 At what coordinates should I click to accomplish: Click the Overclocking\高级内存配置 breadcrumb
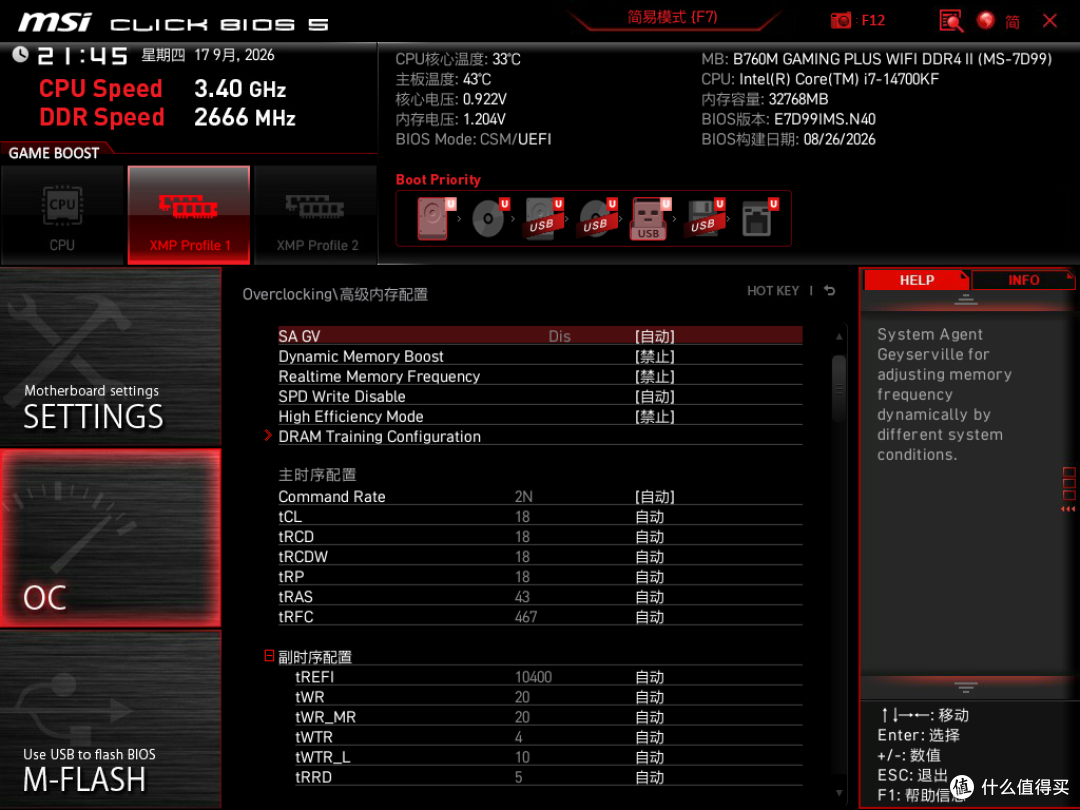[335, 294]
